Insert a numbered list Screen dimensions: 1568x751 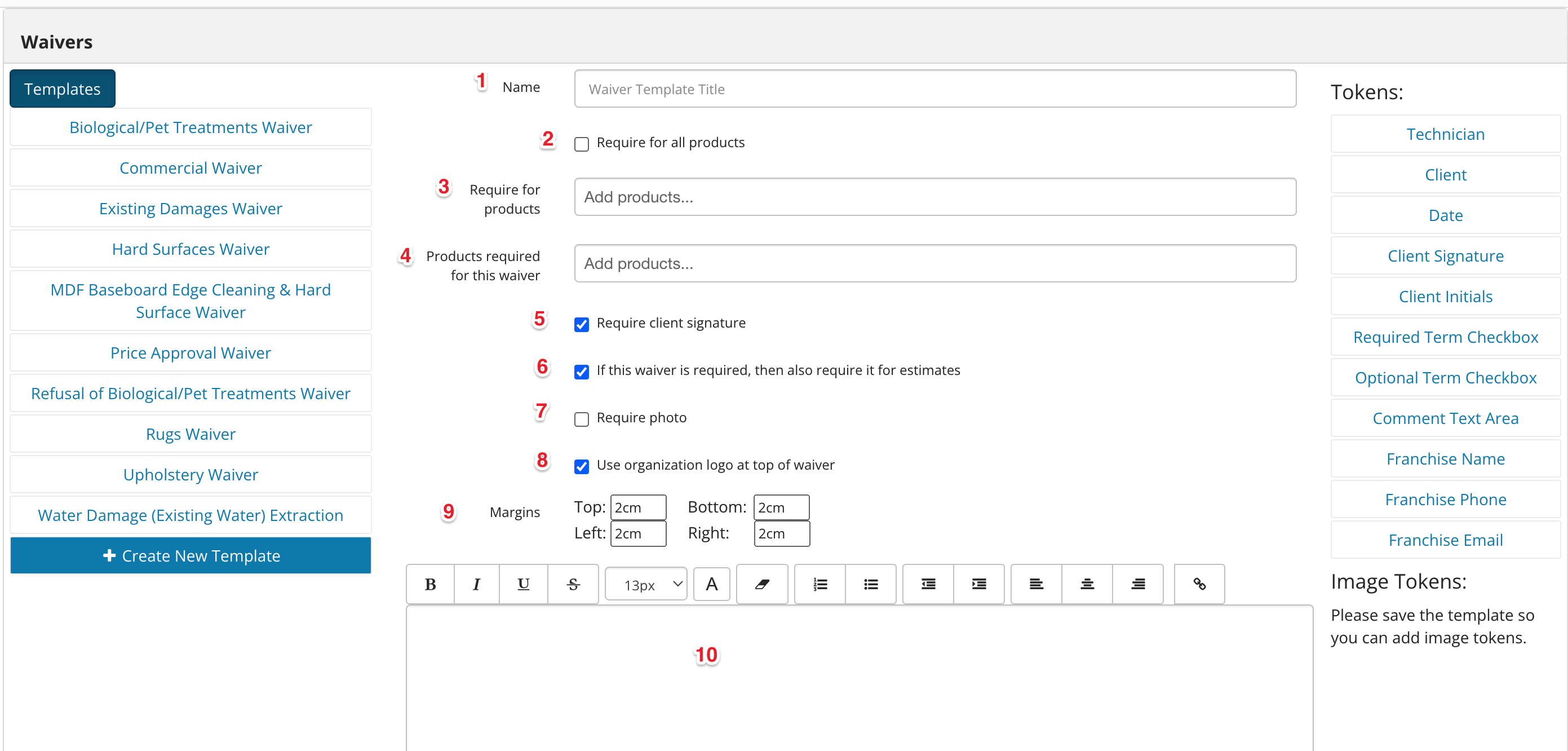pyautogui.click(x=820, y=584)
